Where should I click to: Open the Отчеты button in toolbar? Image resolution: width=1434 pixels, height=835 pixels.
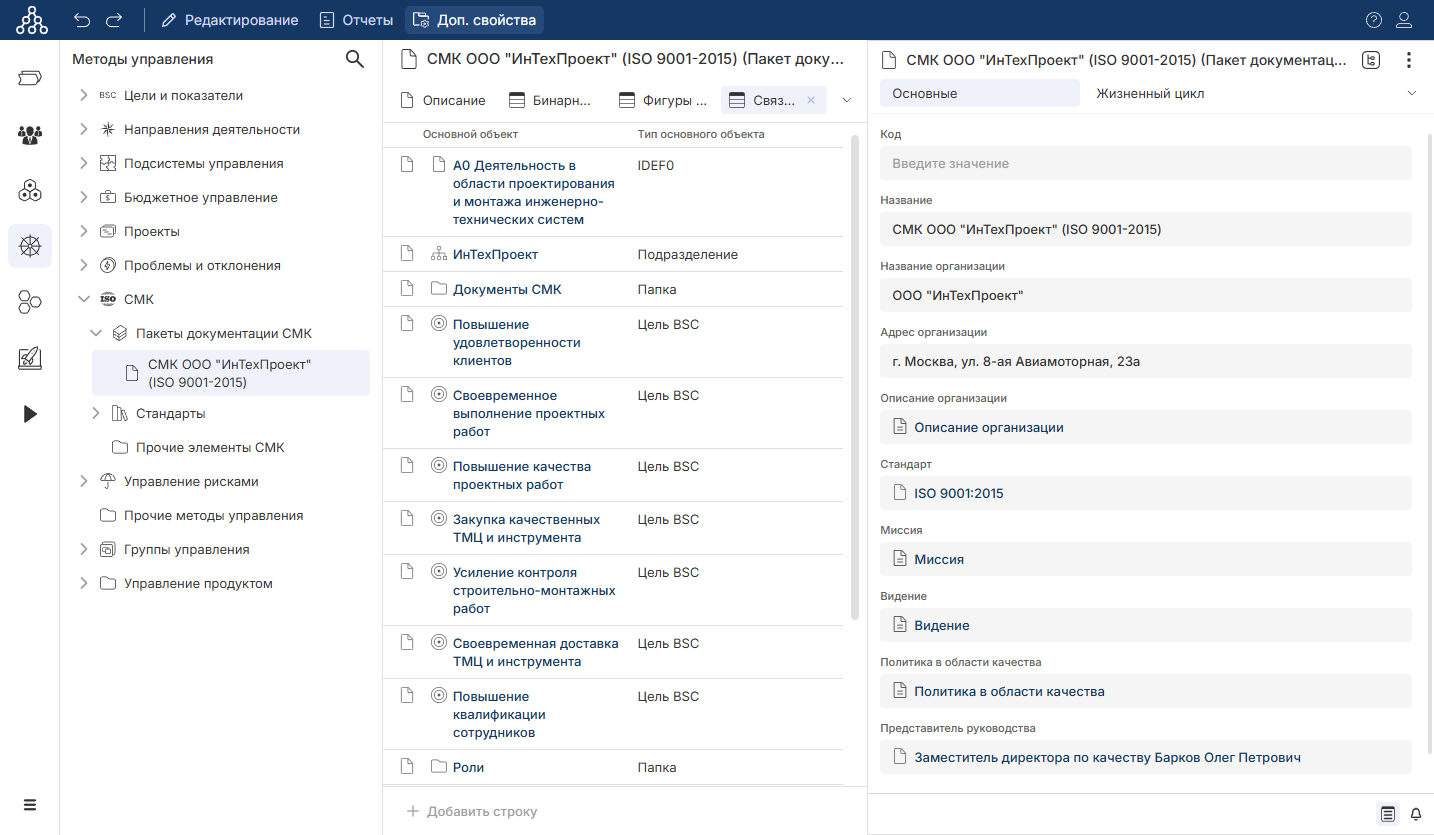click(x=355, y=20)
